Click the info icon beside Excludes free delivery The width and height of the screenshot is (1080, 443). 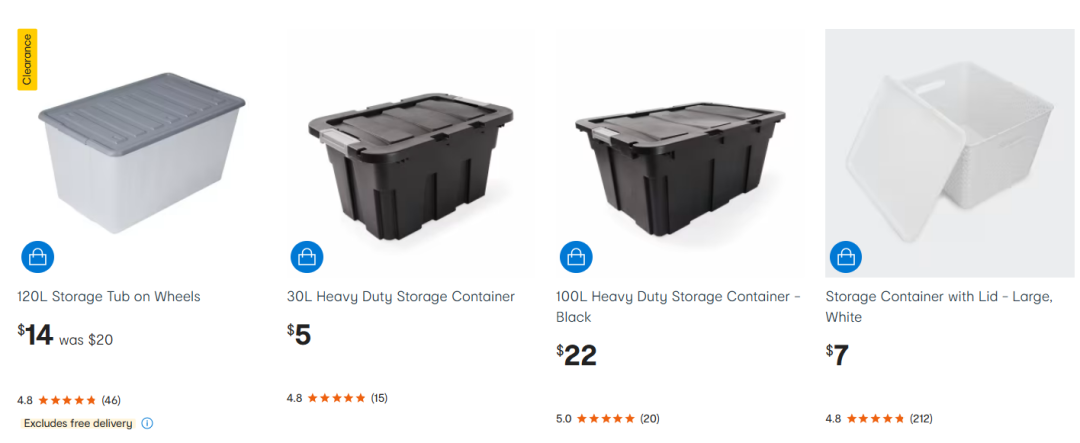pyautogui.click(x=147, y=423)
